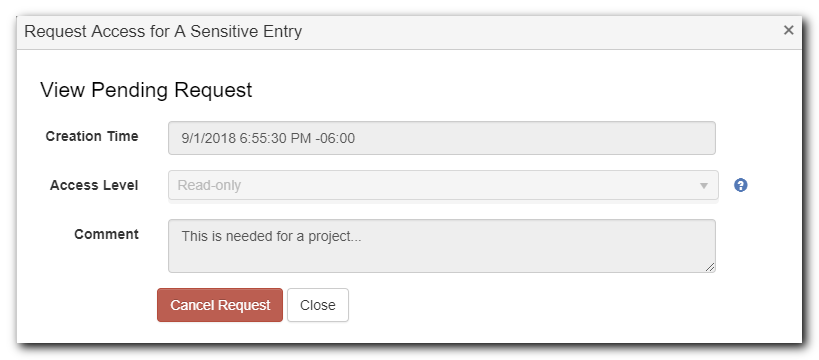819x360 pixels.
Task: Click the dialog title Request Access for A Sensitive Entry
Action: coord(163,31)
